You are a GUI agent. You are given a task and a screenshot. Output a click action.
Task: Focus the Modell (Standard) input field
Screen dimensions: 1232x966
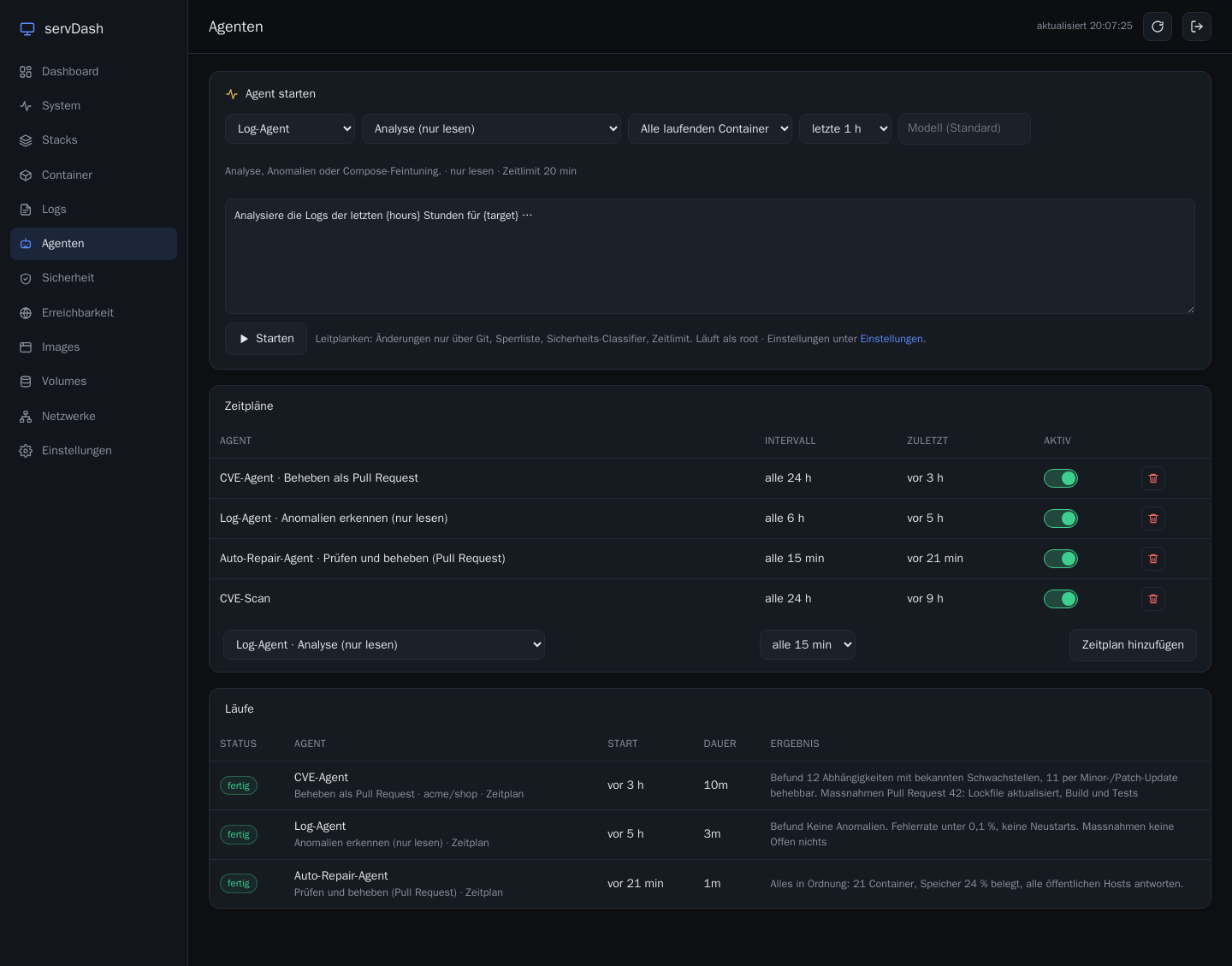point(964,128)
